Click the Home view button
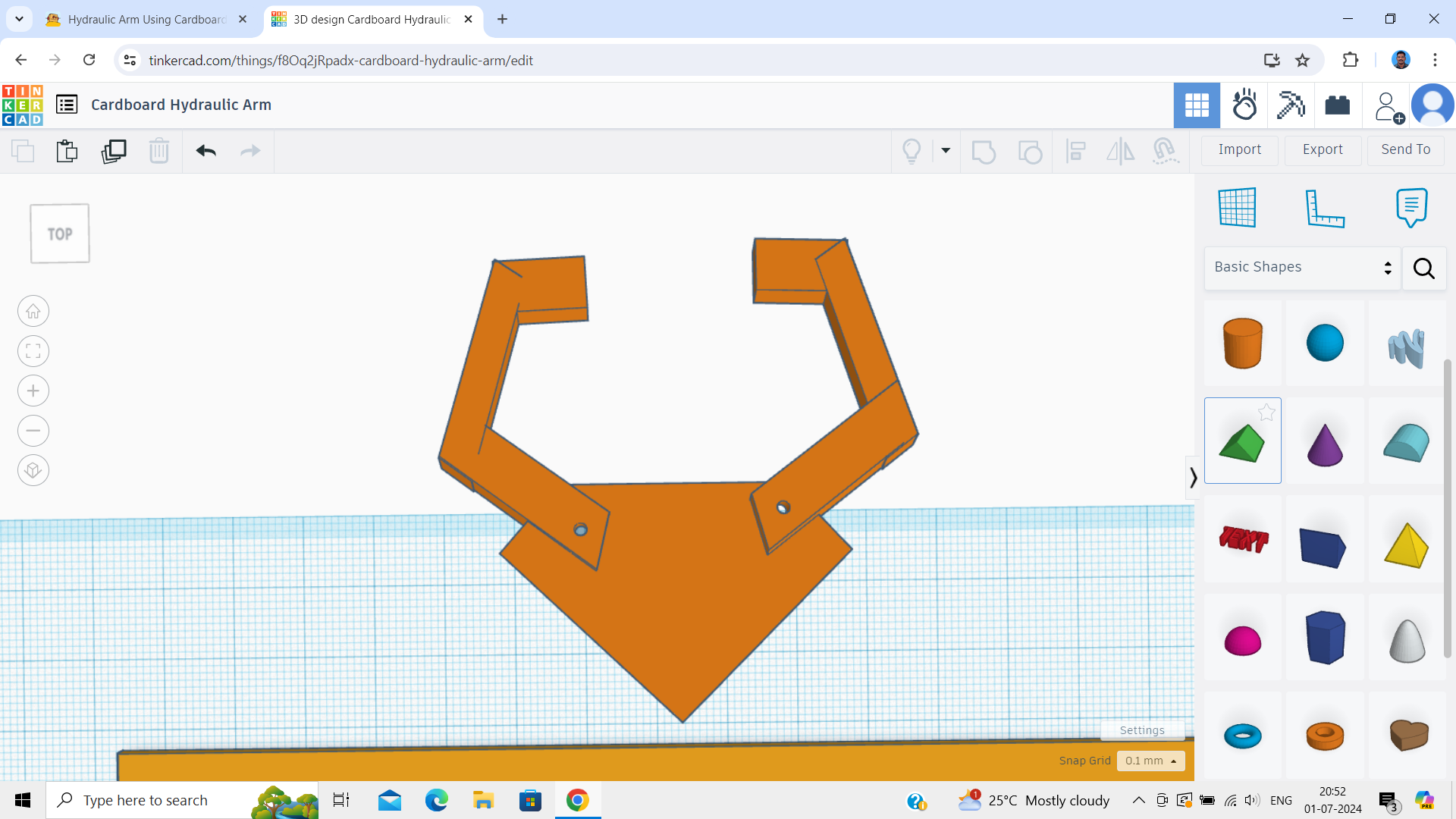 pyautogui.click(x=33, y=311)
